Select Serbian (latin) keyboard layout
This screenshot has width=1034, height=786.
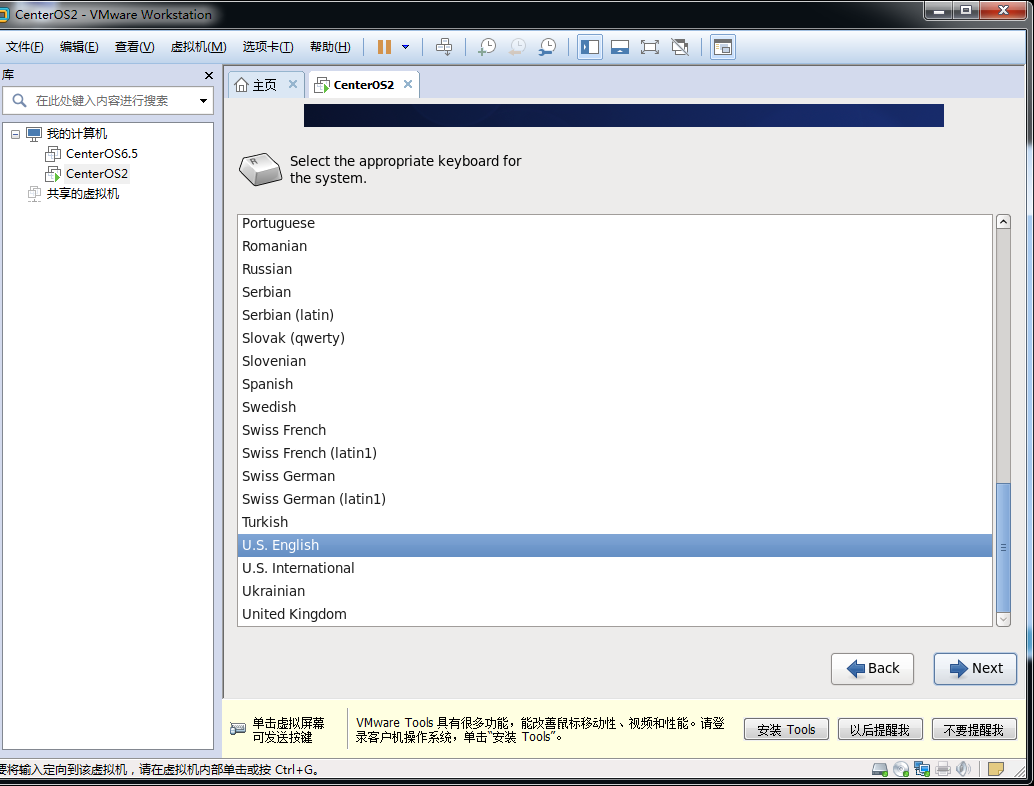(615, 315)
